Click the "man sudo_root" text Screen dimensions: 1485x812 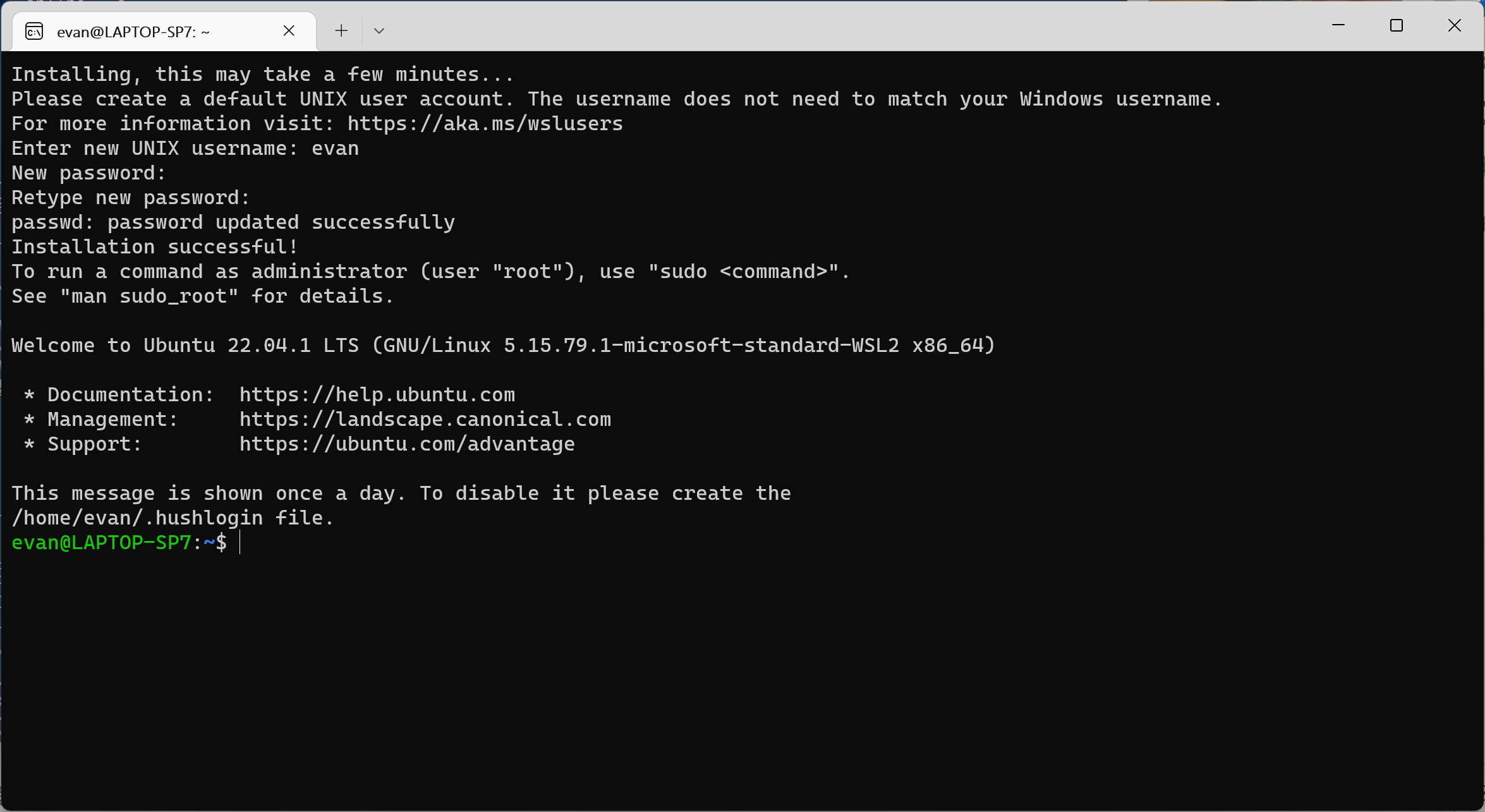[x=149, y=296]
